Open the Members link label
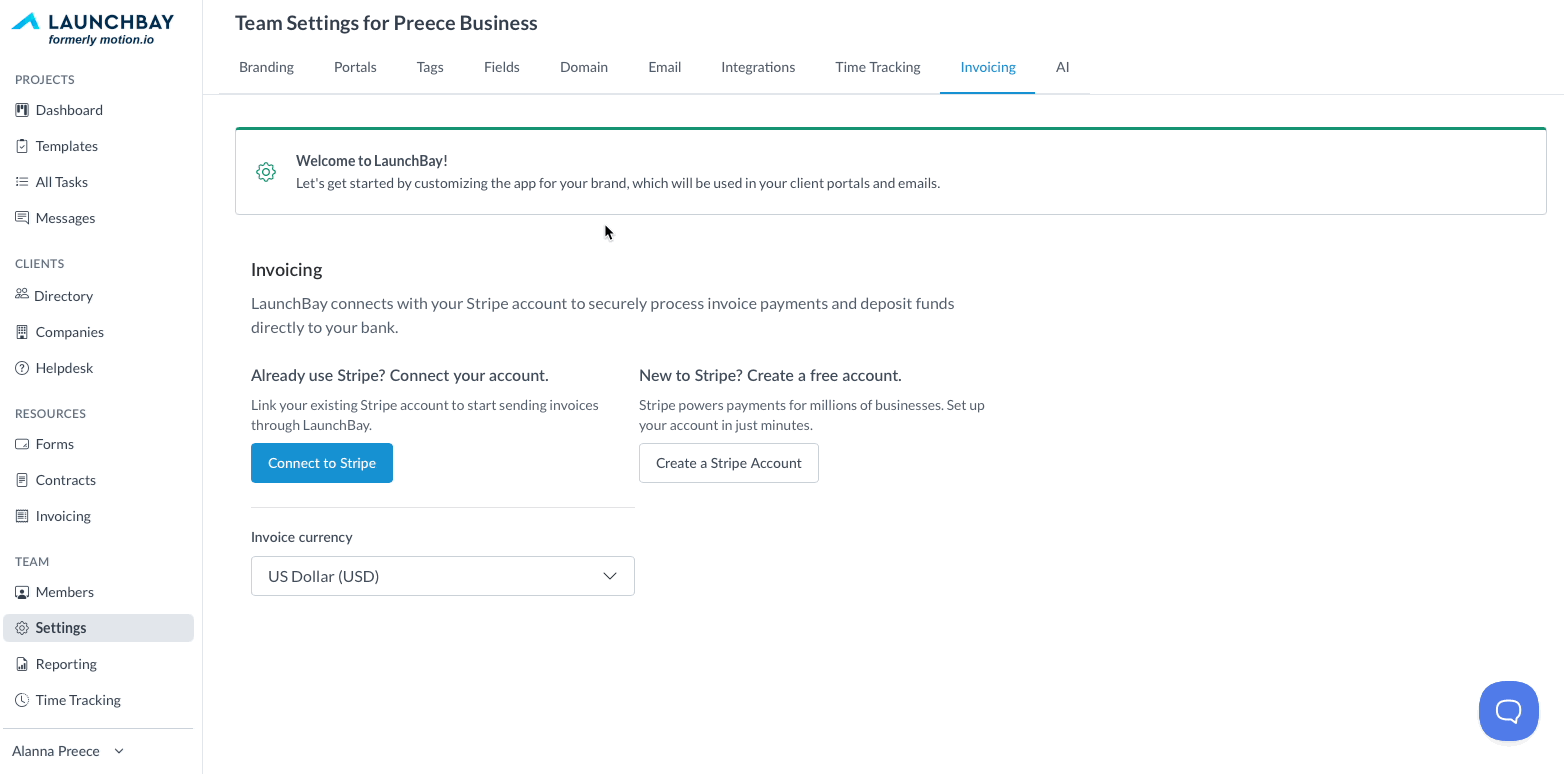The image size is (1564, 774). 65,592
